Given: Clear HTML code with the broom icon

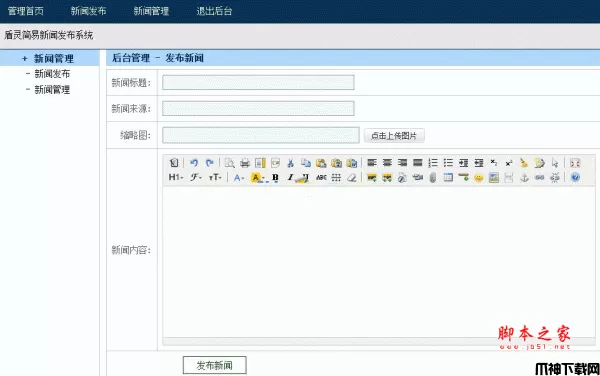Looking at the screenshot, I should tap(524, 163).
